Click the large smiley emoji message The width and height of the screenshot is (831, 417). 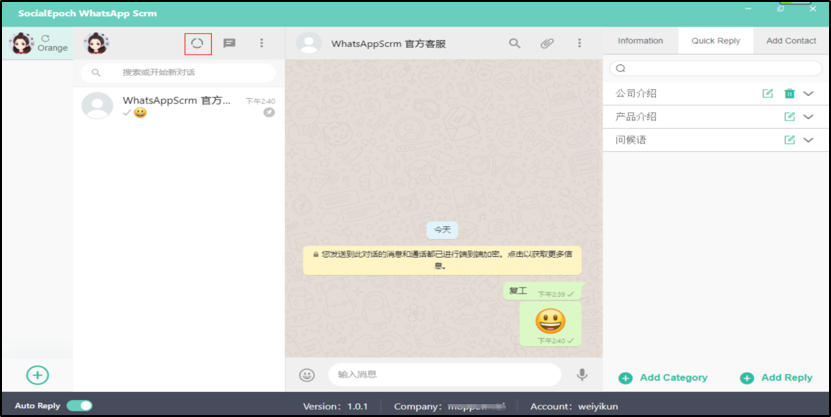point(550,324)
